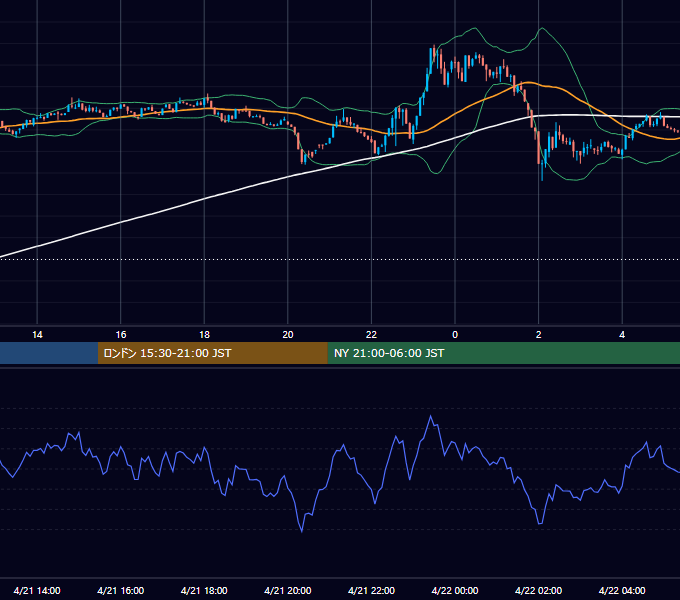Click the hour label 4 on price chart axis
Image resolution: width=680 pixels, height=600 pixels.
click(622, 335)
